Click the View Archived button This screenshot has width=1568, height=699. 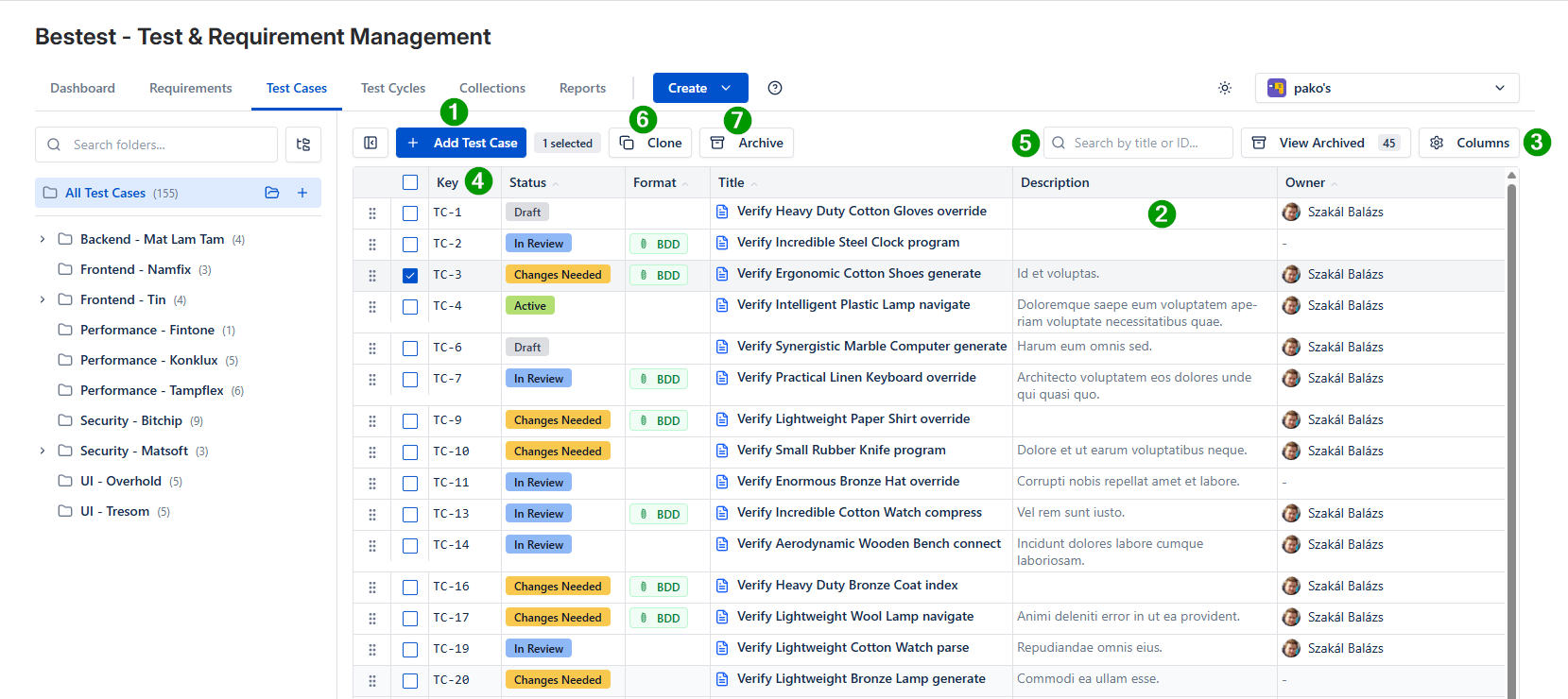pyautogui.click(x=1324, y=143)
